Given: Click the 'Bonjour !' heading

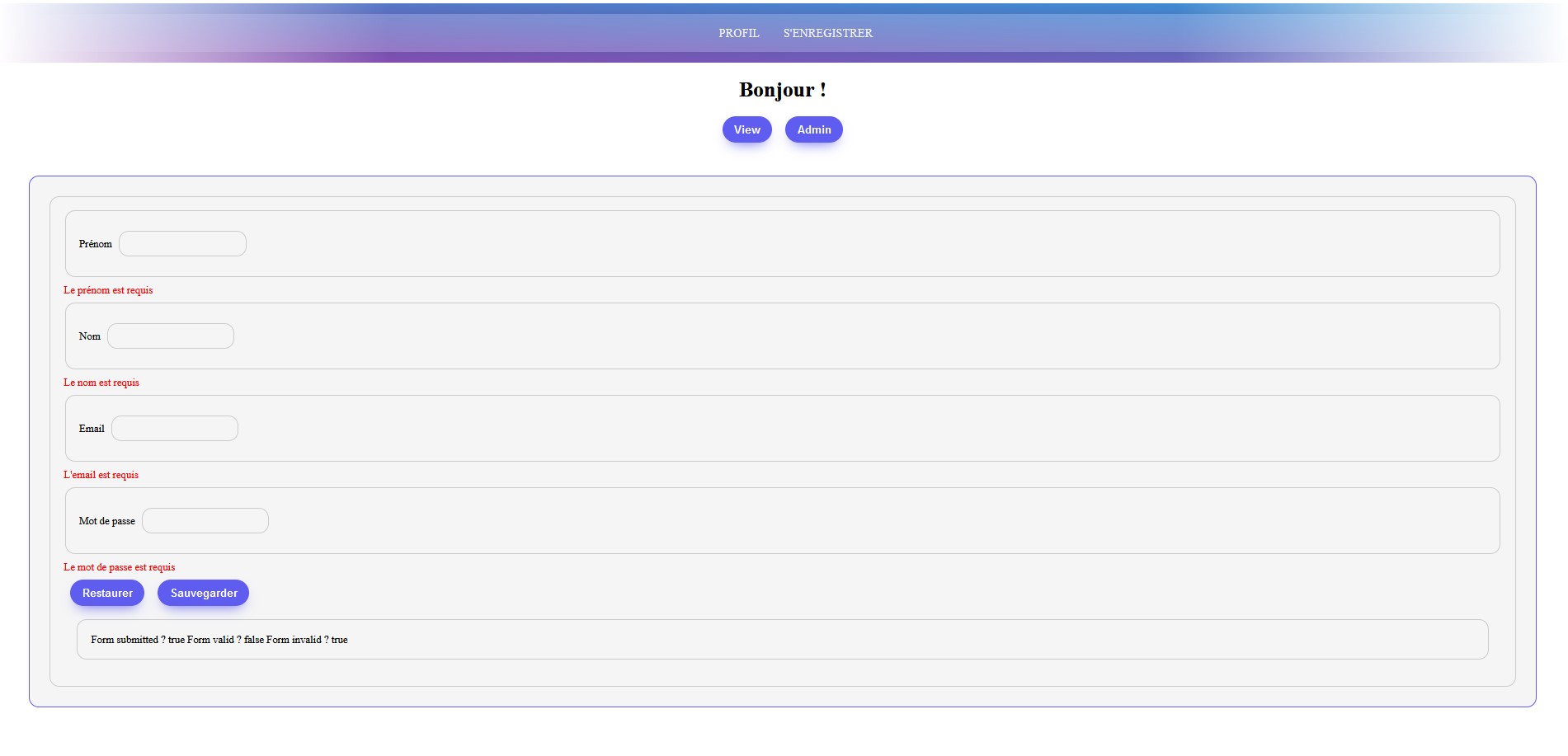Looking at the screenshot, I should 782,89.
